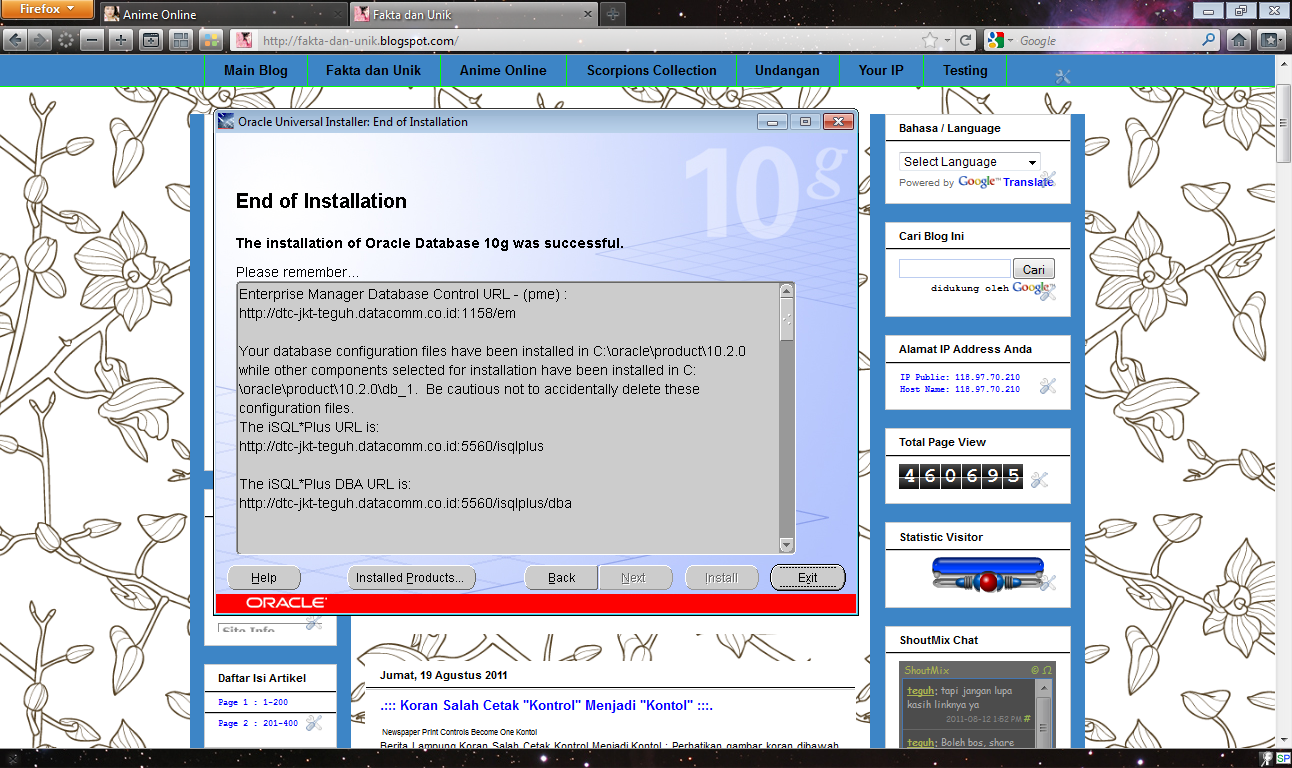Screen dimensions: 1292x768
Task: Click the ShoutMix chat scrollbar up arrow
Action: click(1044, 688)
